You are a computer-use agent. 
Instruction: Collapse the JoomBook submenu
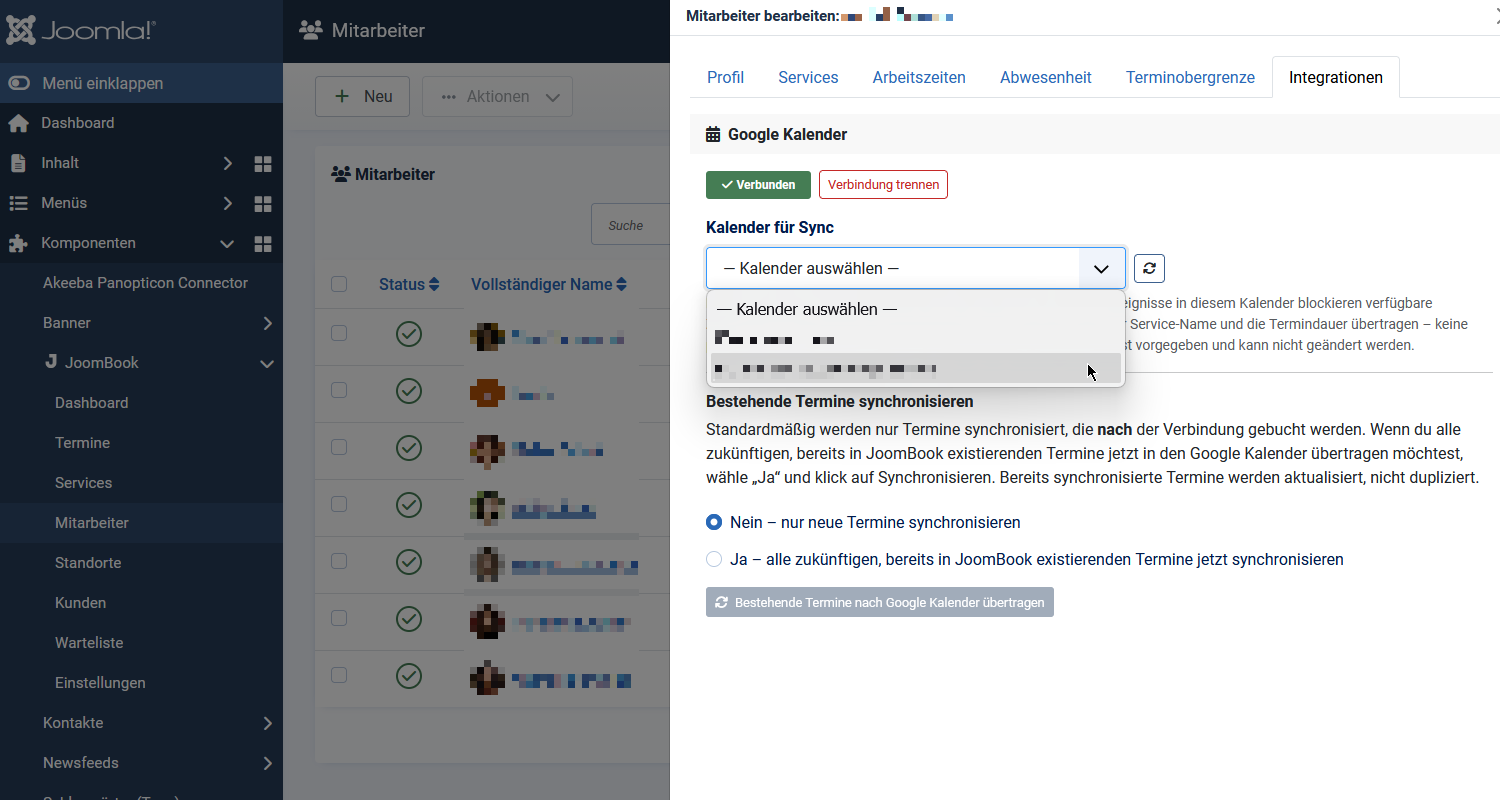pyautogui.click(x=267, y=363)
